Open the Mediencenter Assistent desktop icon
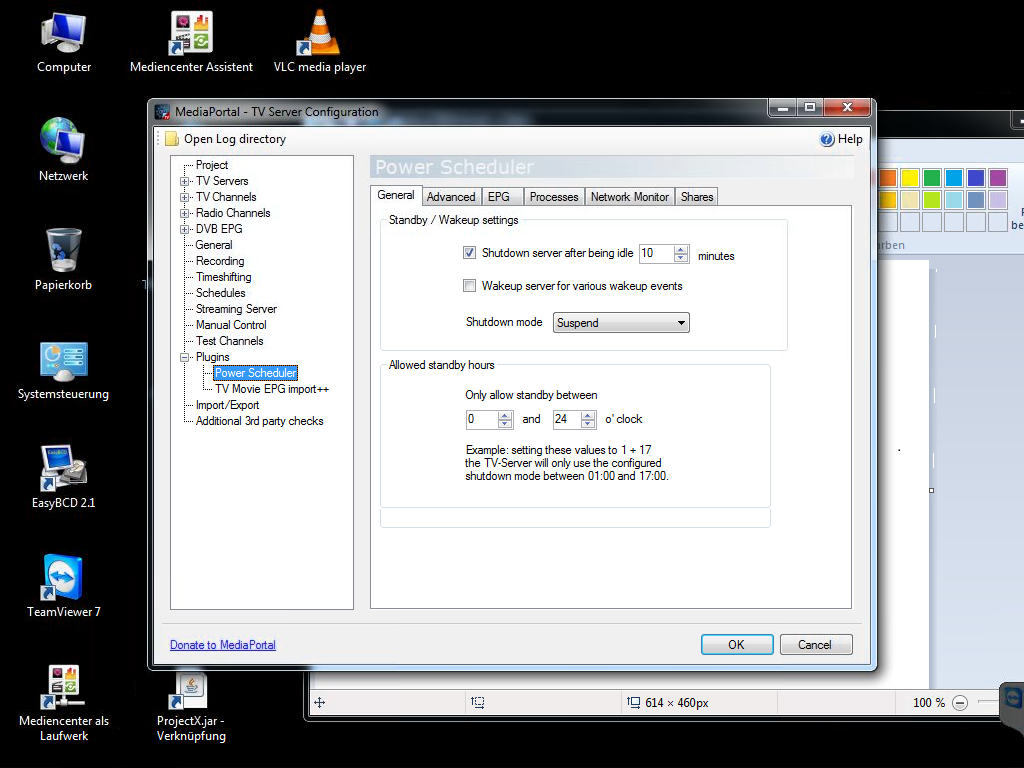Screen dimensions: 1024x768 tap(191, 34)
